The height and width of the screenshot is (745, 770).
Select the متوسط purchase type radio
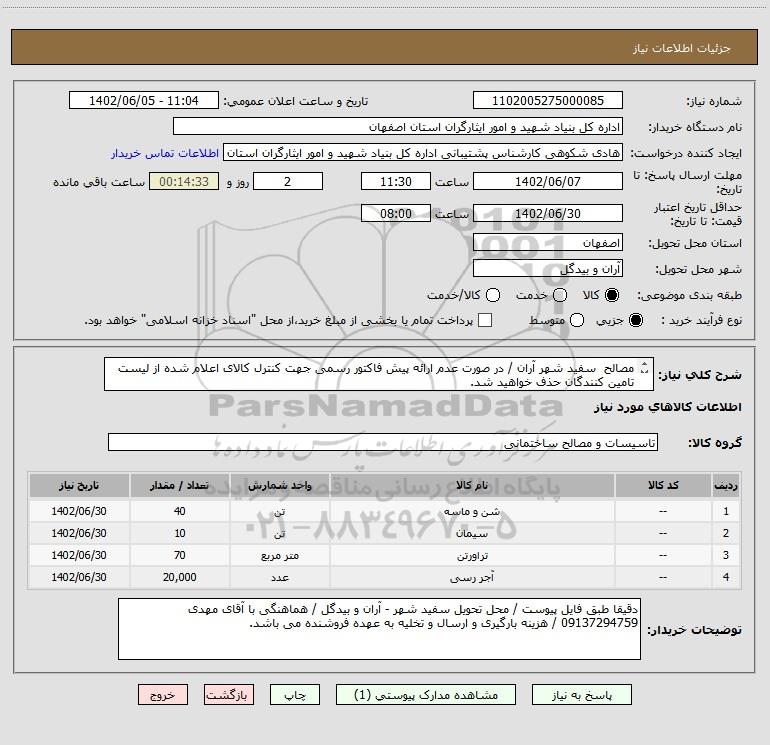(x=577, y=320)
